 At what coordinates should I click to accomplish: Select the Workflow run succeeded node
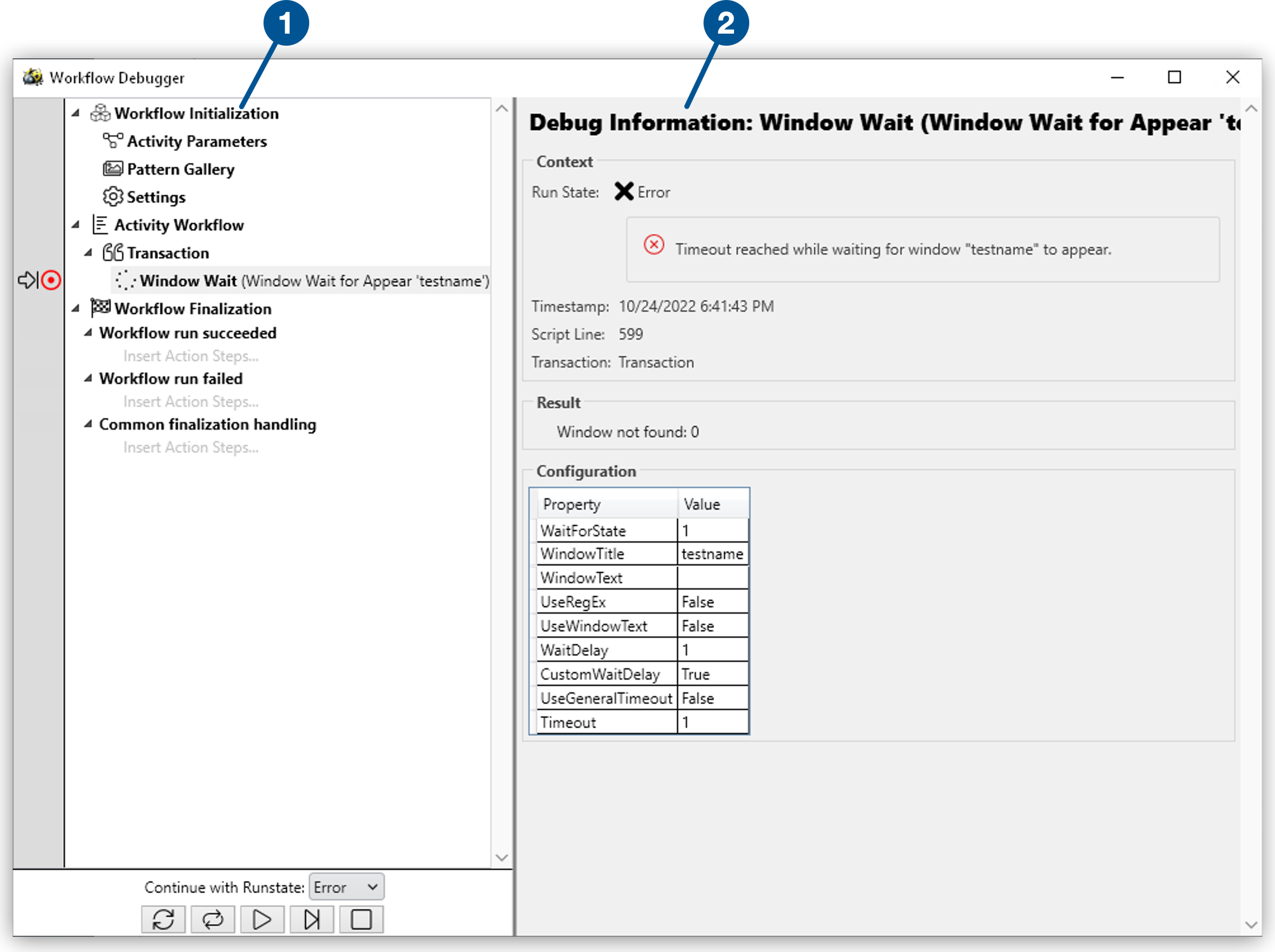point(187,333)
